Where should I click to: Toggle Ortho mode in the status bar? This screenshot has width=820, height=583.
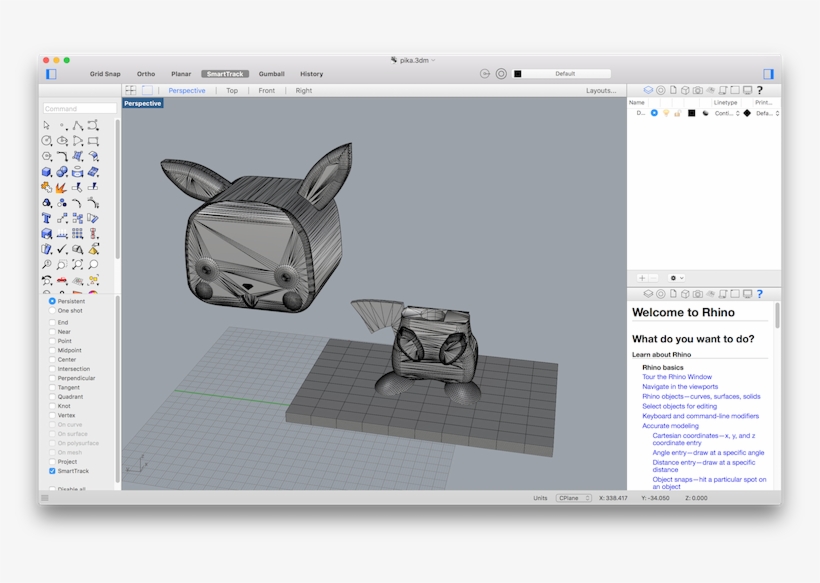point(146,73)
